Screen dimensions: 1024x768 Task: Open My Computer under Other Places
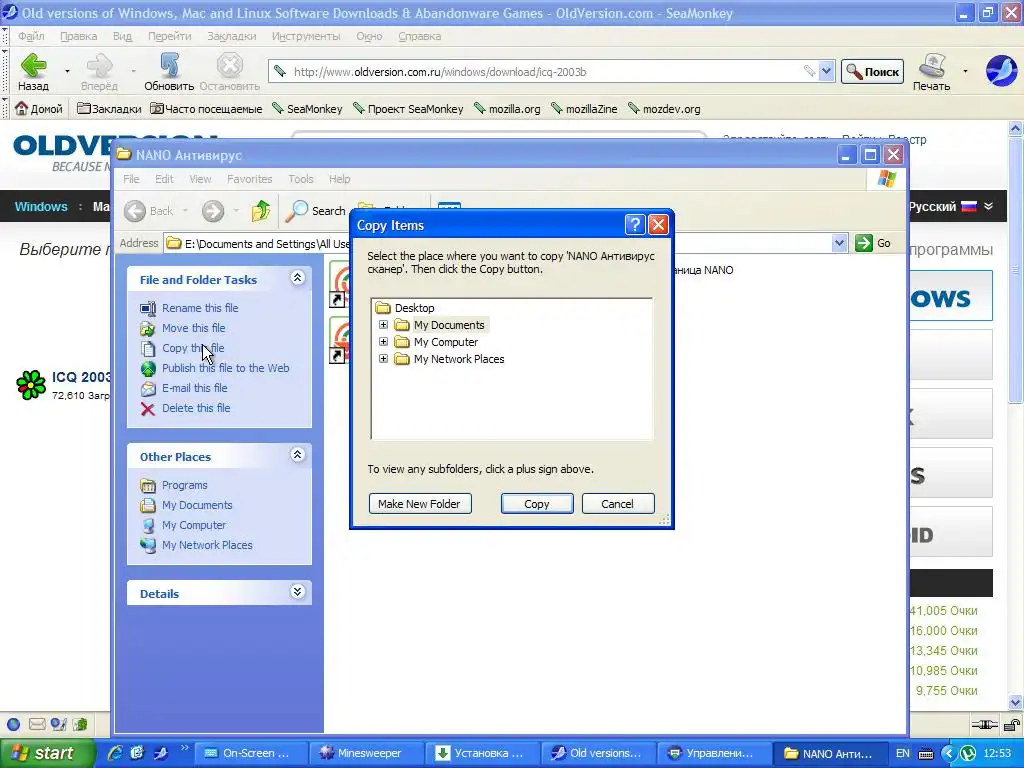pos(194,525)
